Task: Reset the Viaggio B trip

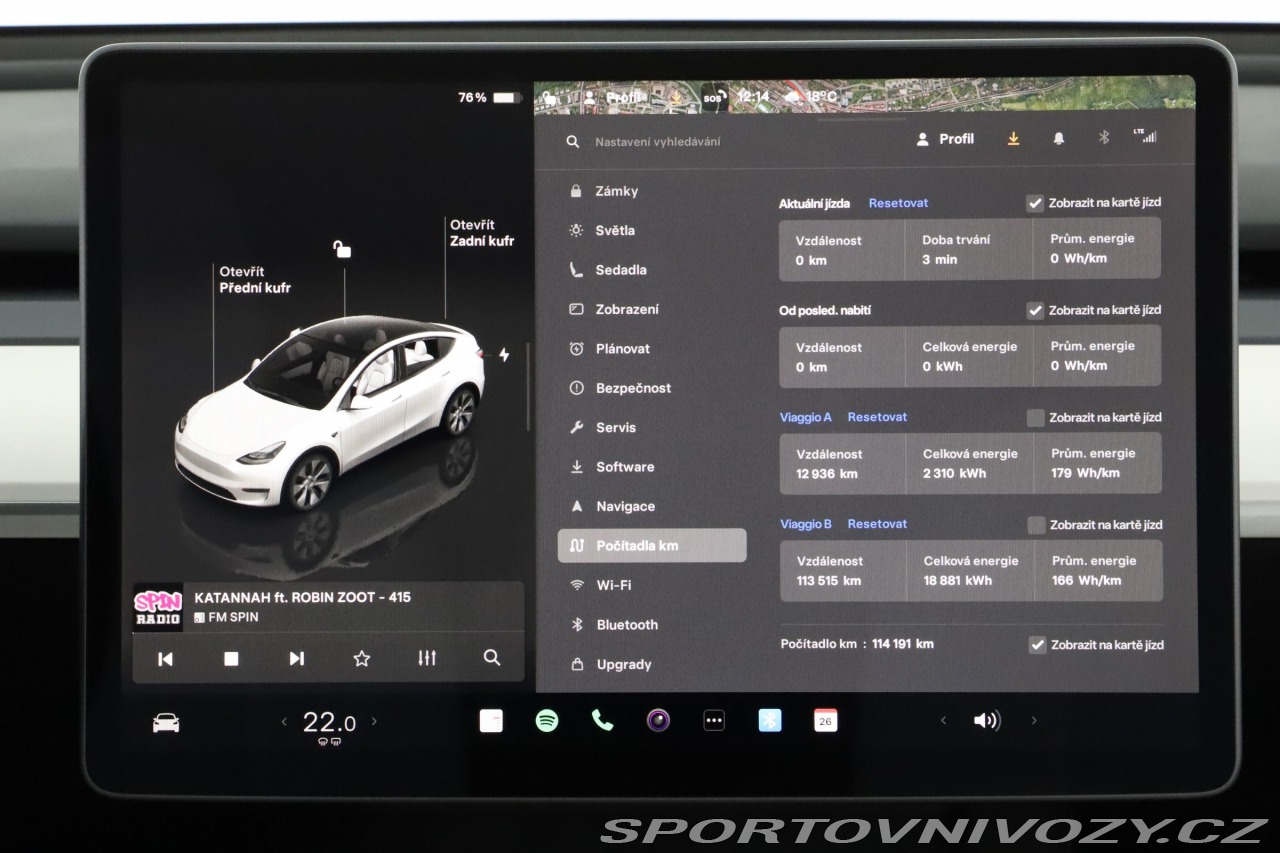Action: (x=877, y=524)
